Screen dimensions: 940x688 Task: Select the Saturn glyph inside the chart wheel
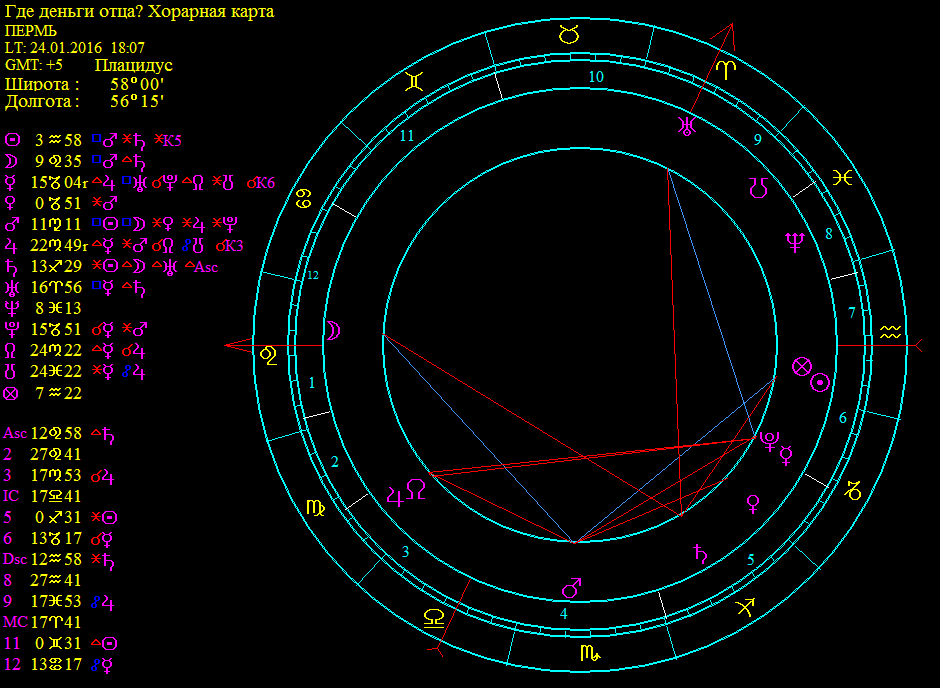click(698, 551)
